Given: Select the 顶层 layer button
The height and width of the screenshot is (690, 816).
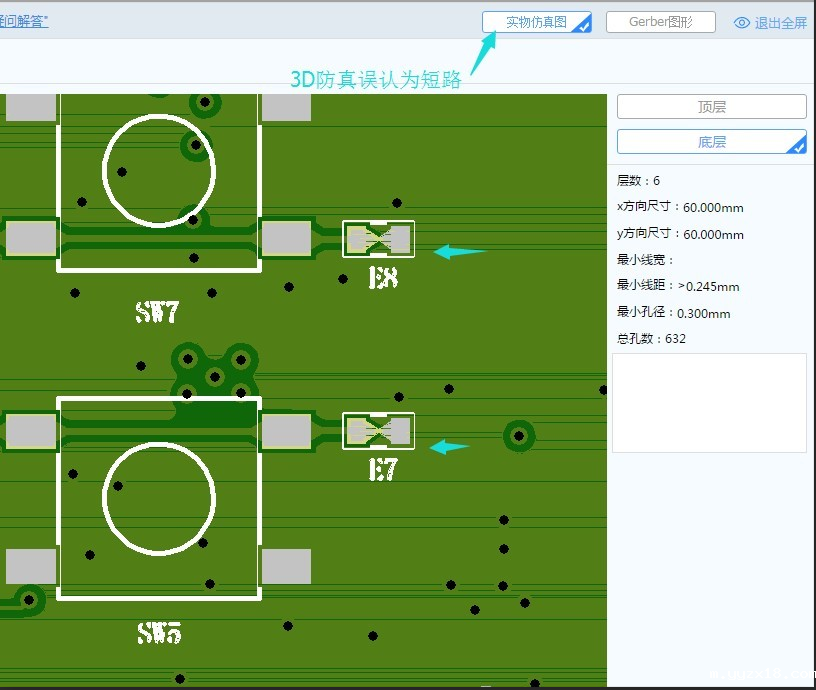Looking at the screenshot, I should point(711,107).
